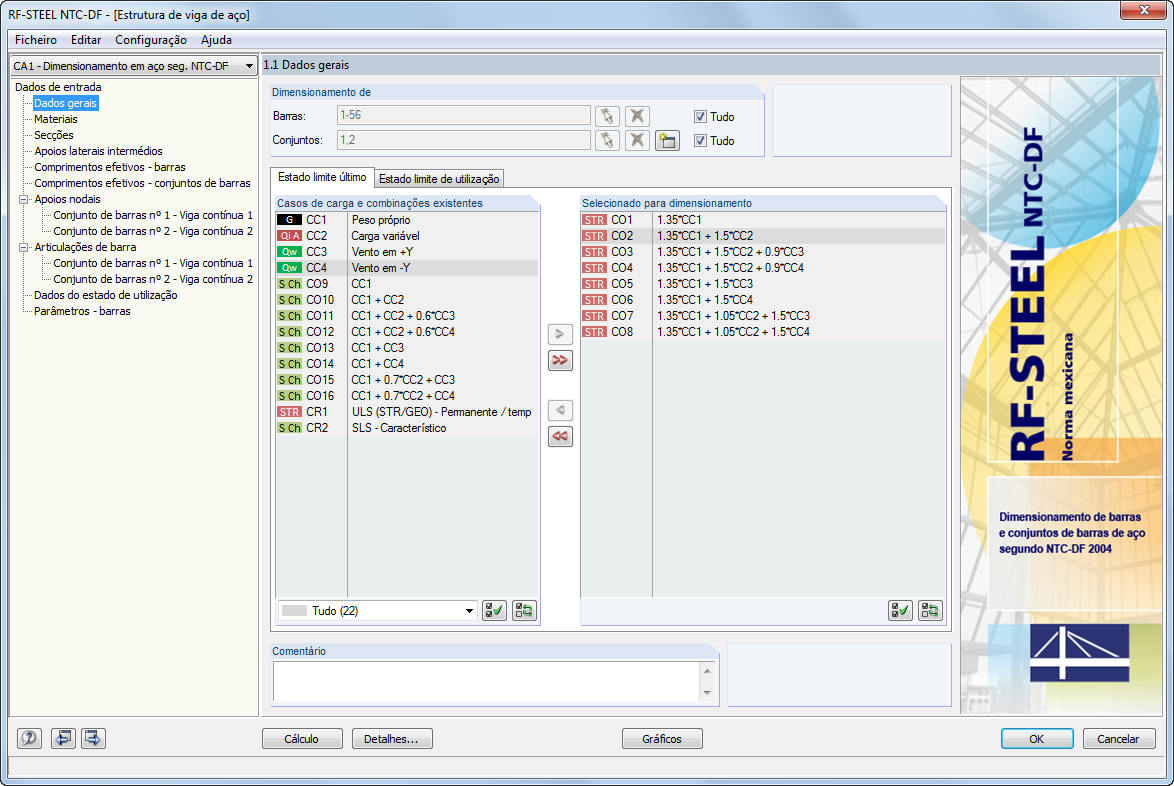The height and width of the screenshot is (786, 1174).
Task: Remove all combinations with double left arrow
Action: point(560,436)
